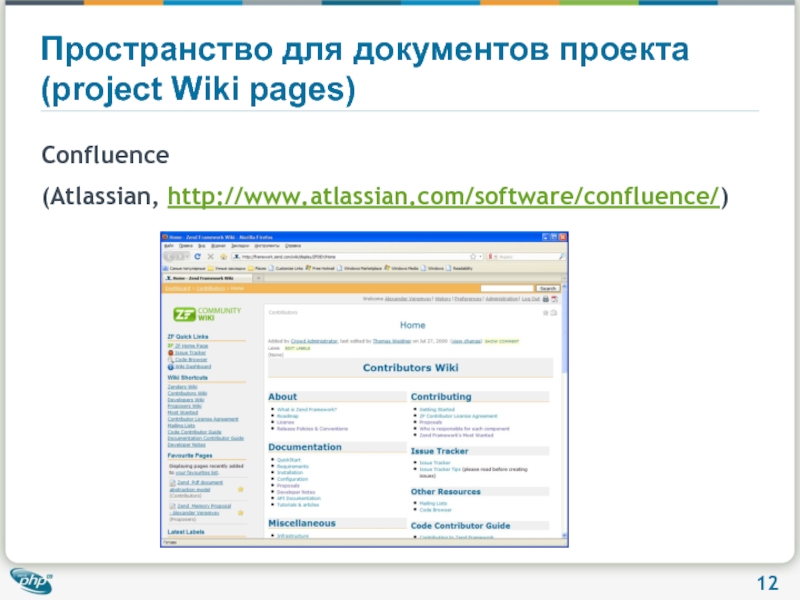Reload the page with Firefox refresh icon
Screen dimensions: 800x600
point(200,257)
